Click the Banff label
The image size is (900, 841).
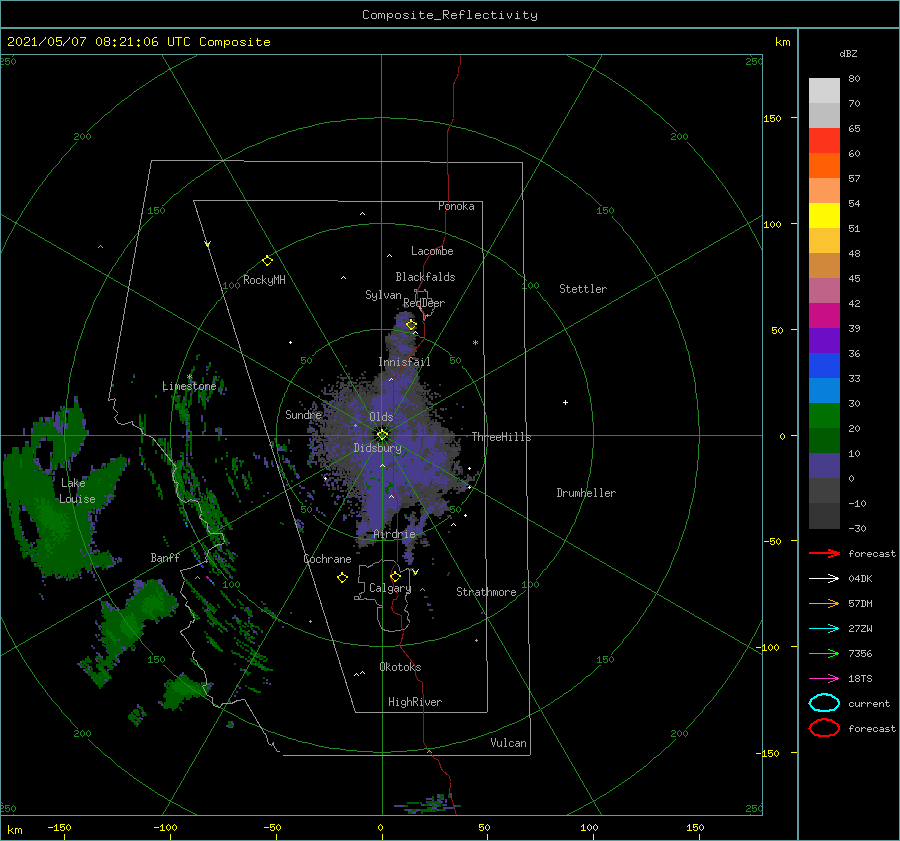tap(165, 557)
